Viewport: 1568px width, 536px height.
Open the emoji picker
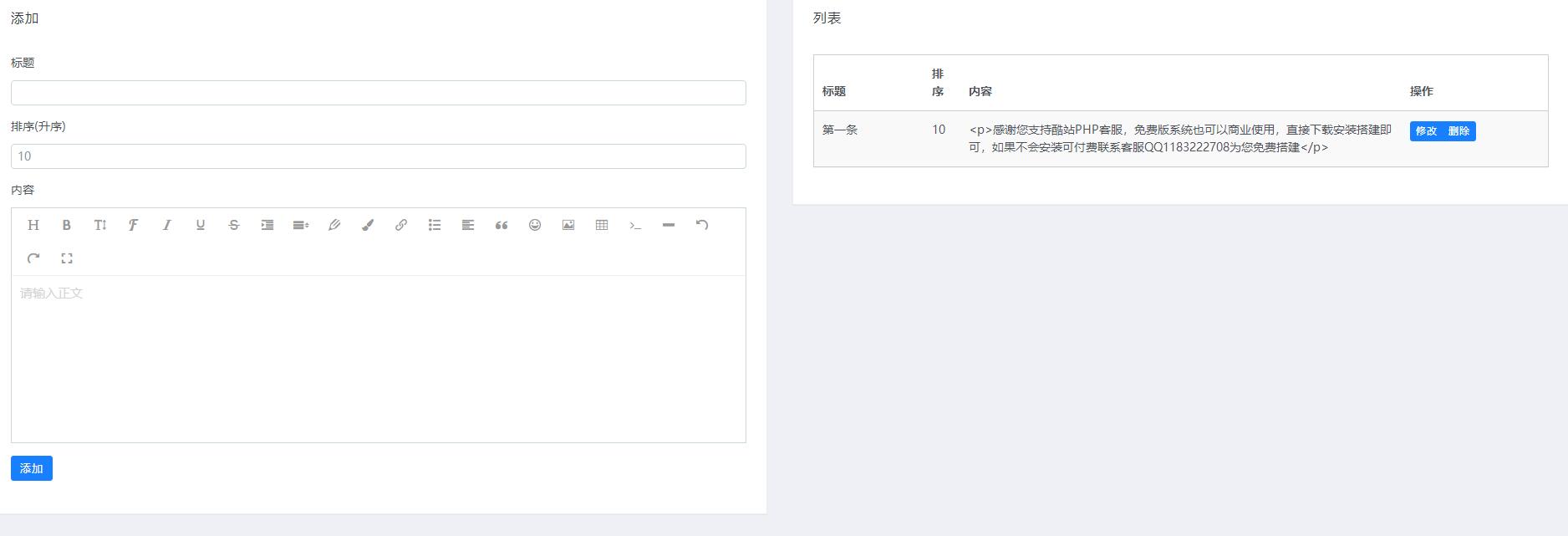[535, 225]
